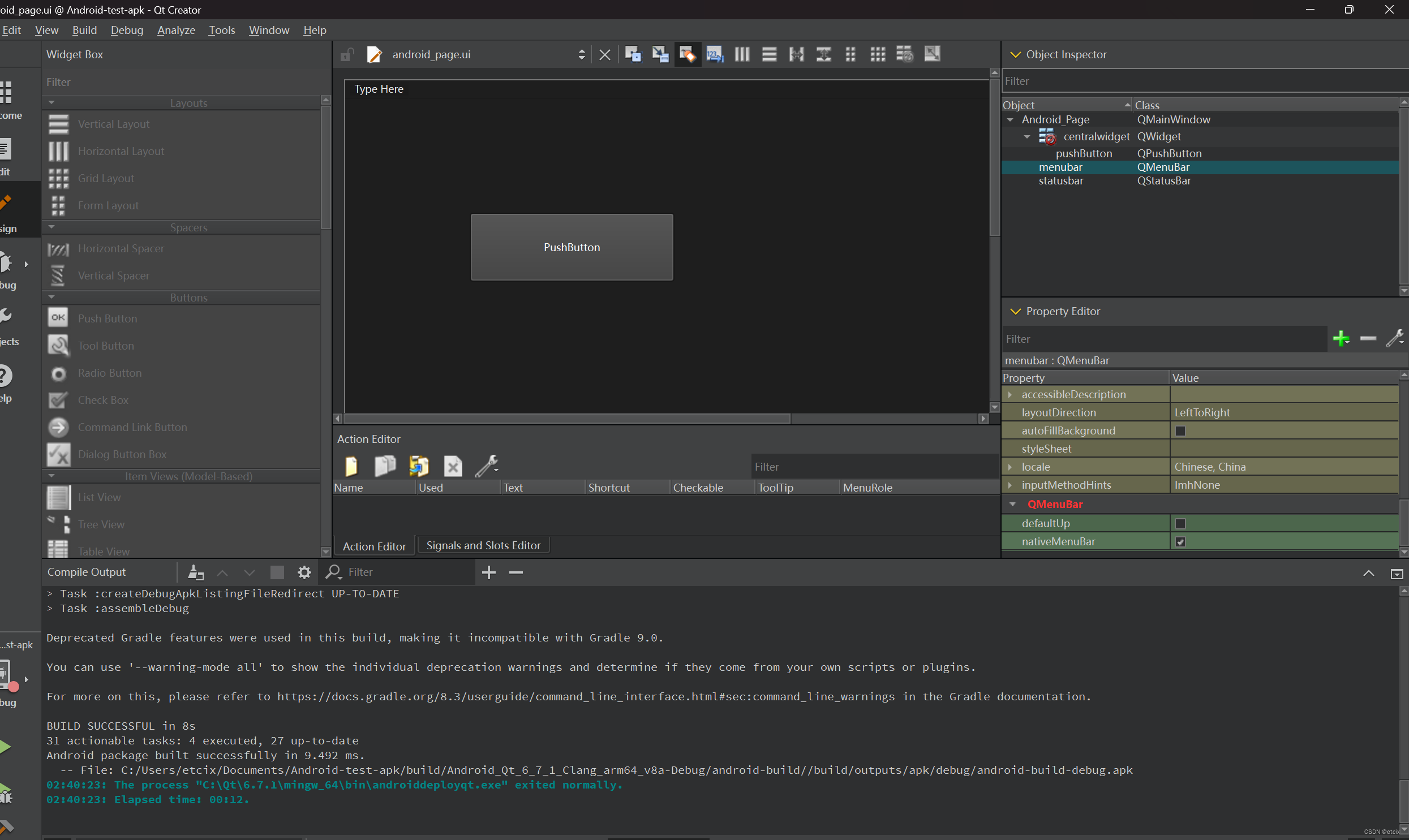1409x840 pixels.
Task: Click the horizontal layout icon in Widget Box
Action: coord(58,151)
